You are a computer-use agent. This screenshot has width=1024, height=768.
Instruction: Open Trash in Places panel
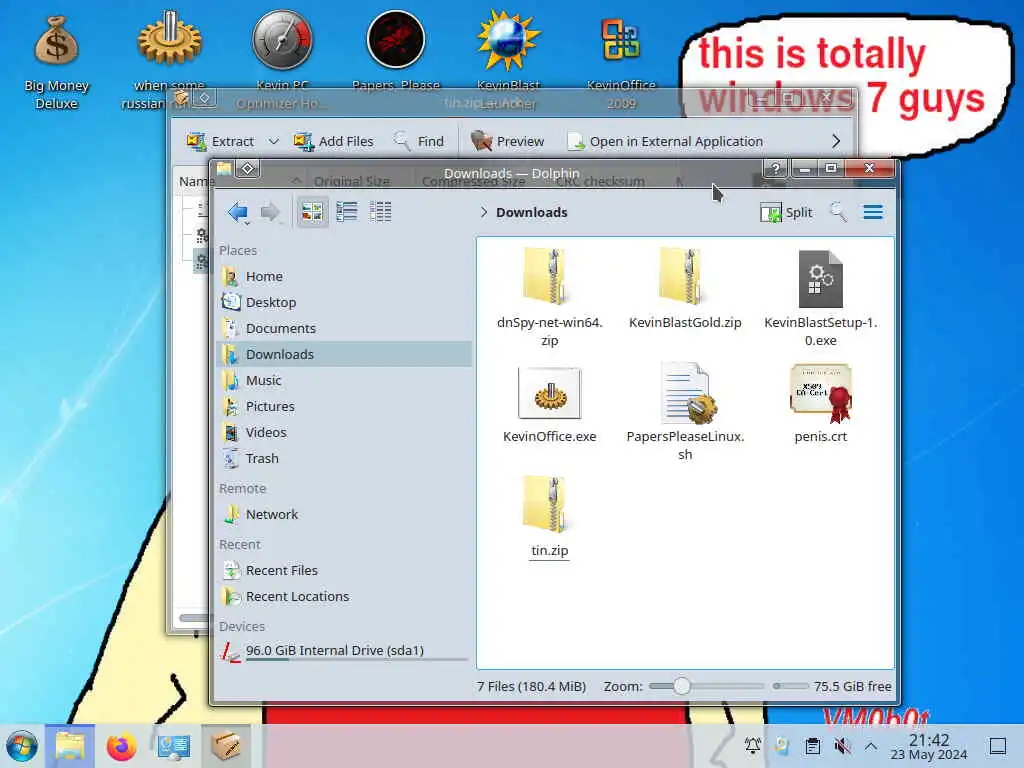click(x=344, y=458)
